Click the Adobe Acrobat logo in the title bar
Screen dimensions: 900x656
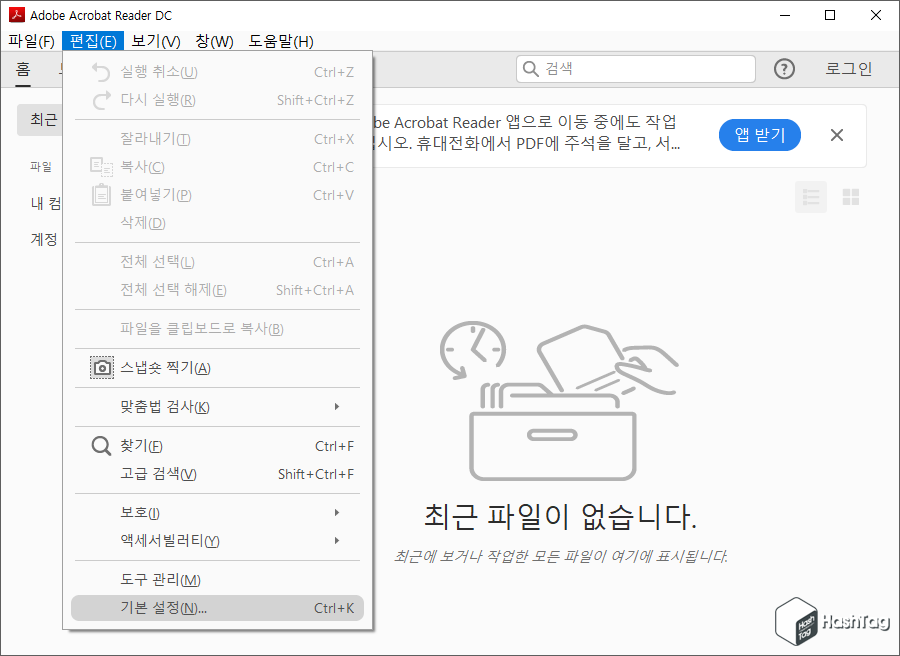click(15, 14)
